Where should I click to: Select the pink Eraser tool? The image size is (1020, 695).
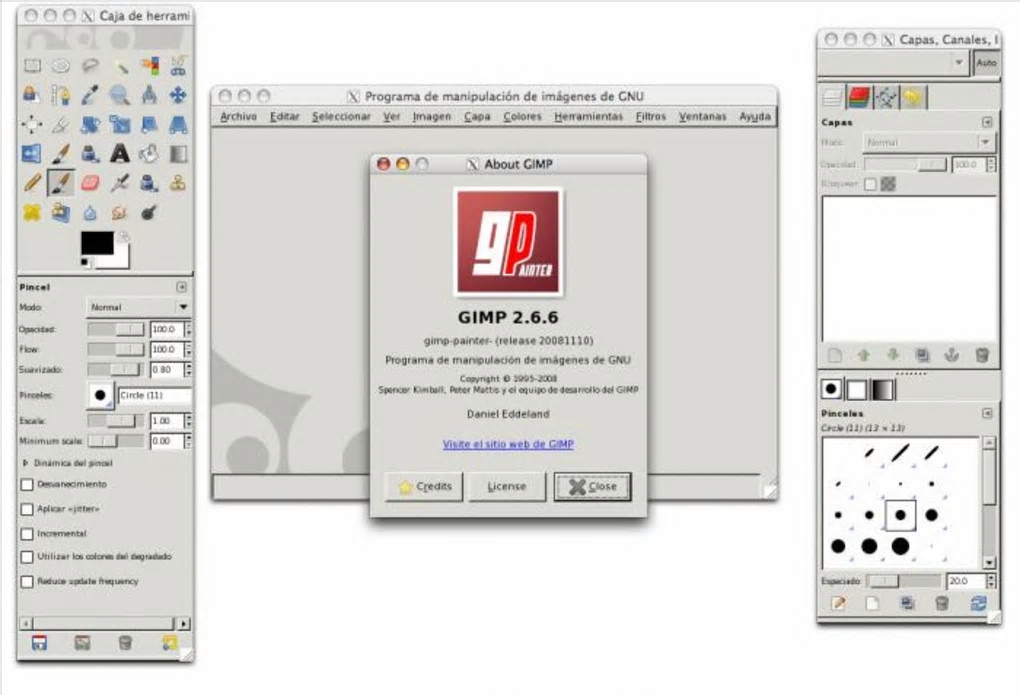point(90,183)
